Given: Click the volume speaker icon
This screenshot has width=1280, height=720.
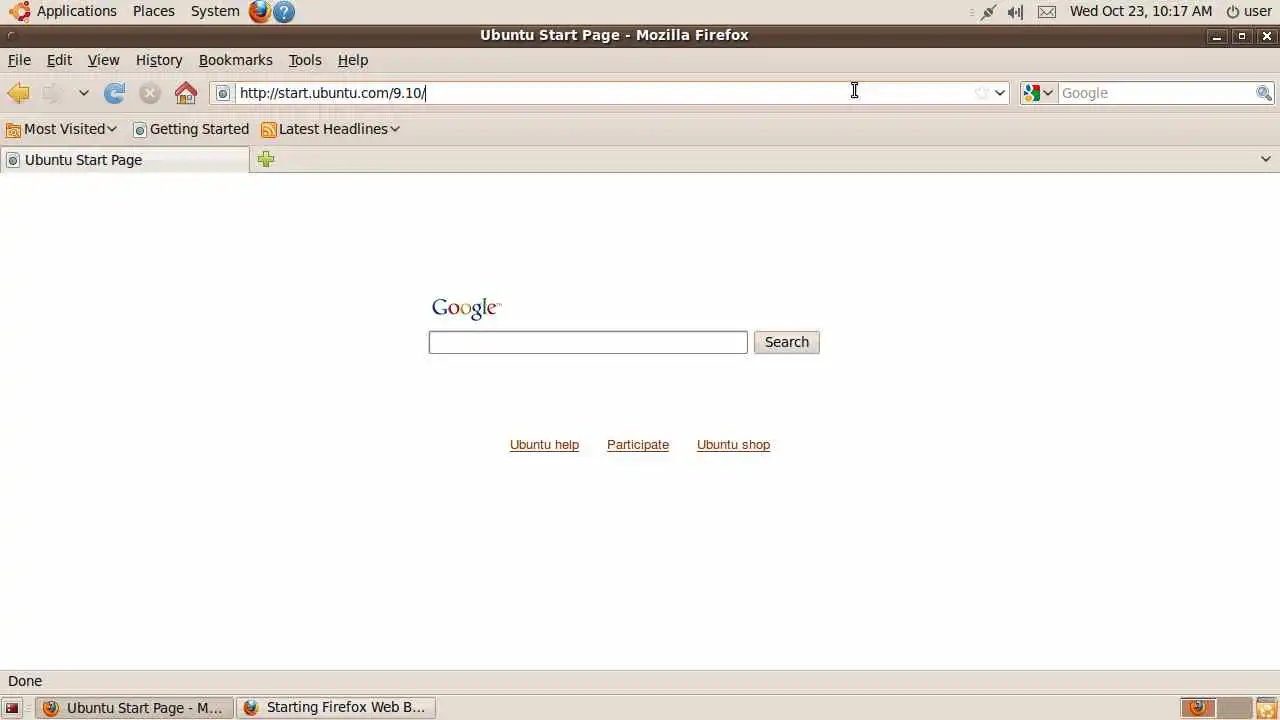Looking at the screenshot, I should (1016, 12).
